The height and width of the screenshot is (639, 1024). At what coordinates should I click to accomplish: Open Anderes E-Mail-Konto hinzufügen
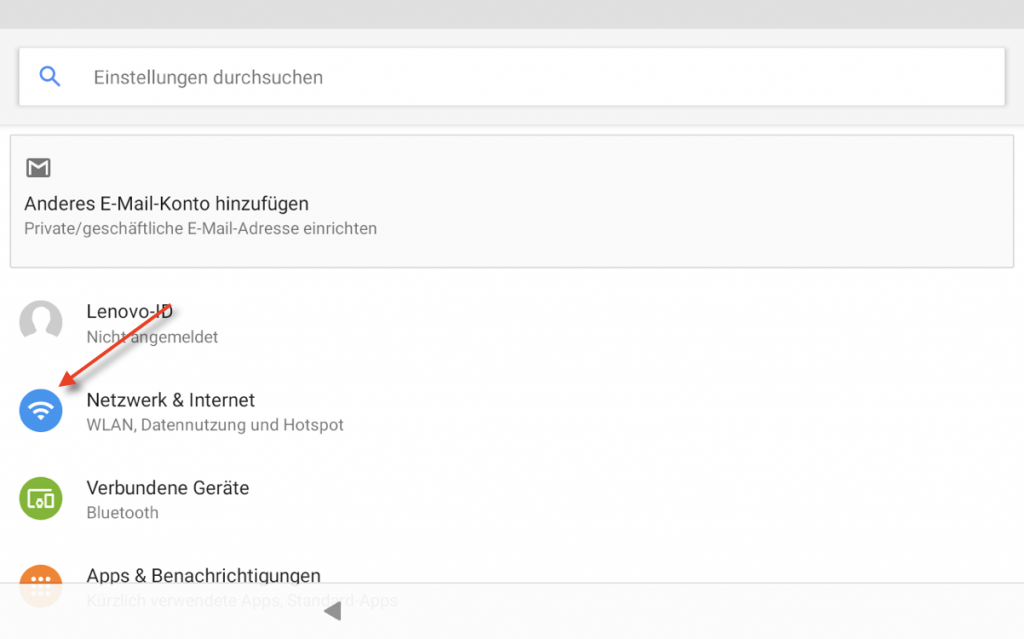pyautogui.click(x=166, y=204)
